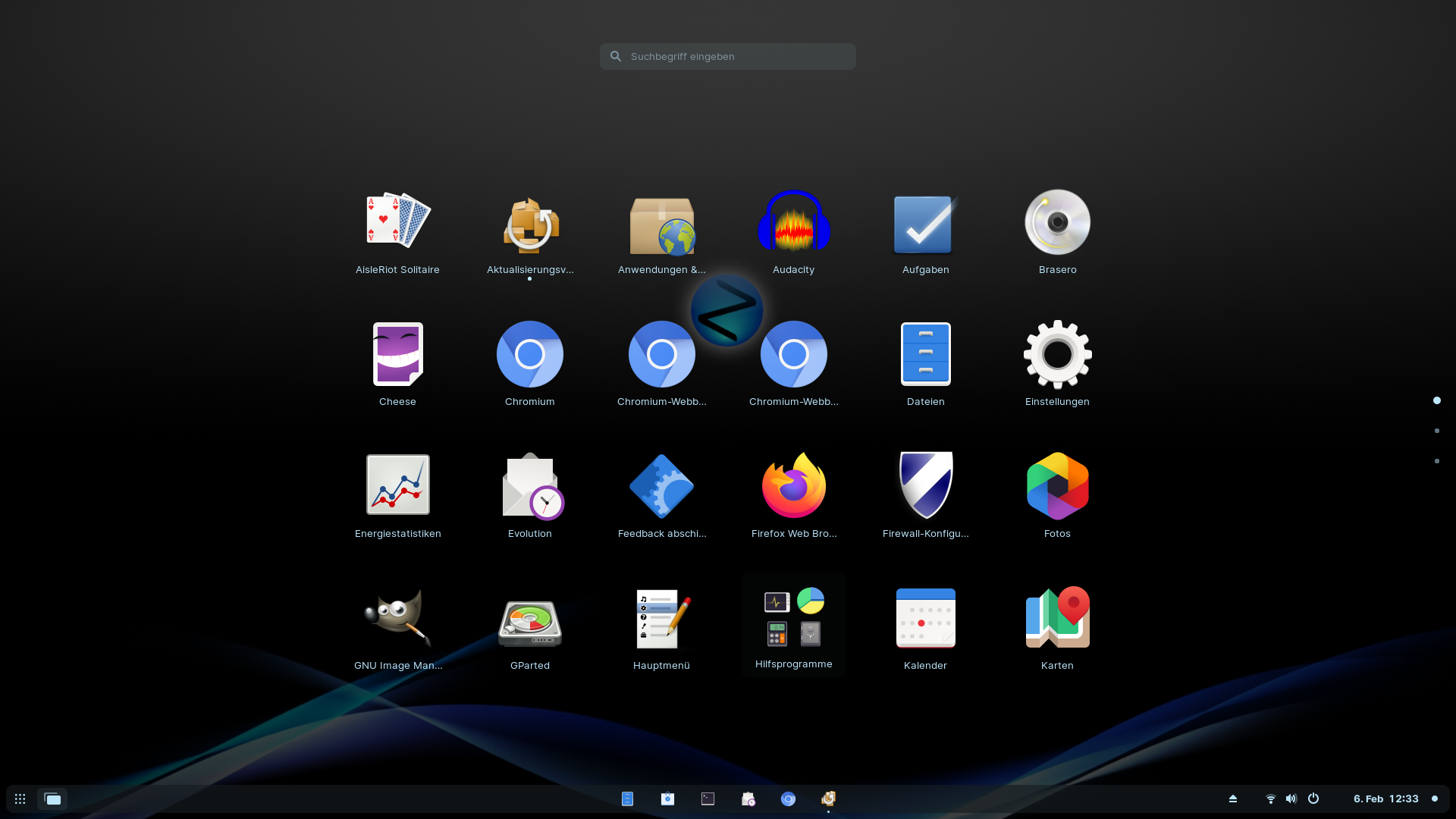
Task: Open the Feedback abschi... app
Action: [x=662, y=486]
